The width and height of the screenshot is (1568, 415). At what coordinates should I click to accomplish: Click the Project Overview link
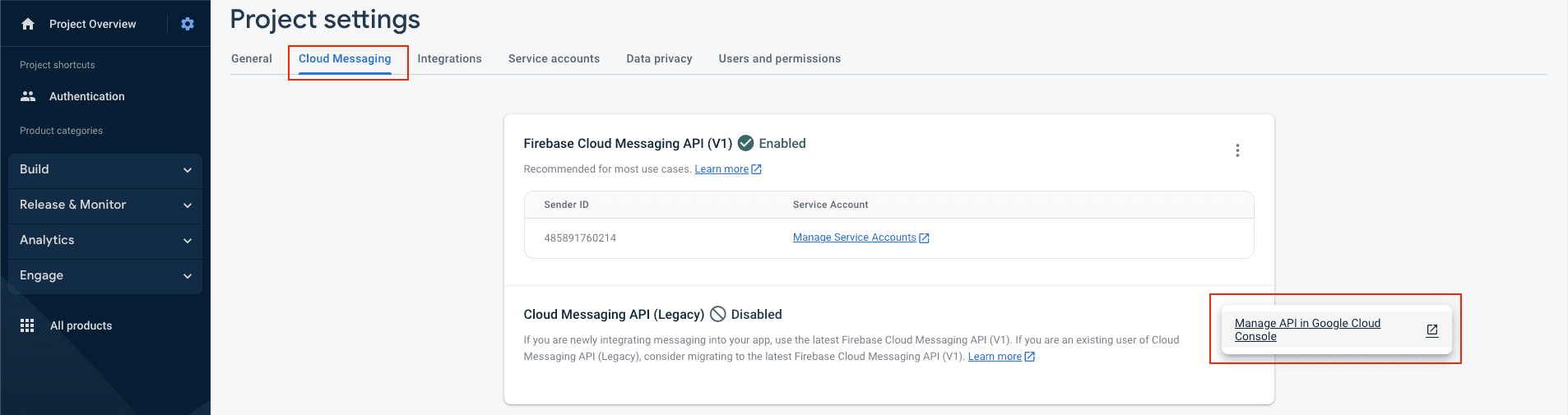[x=93, y=24]
